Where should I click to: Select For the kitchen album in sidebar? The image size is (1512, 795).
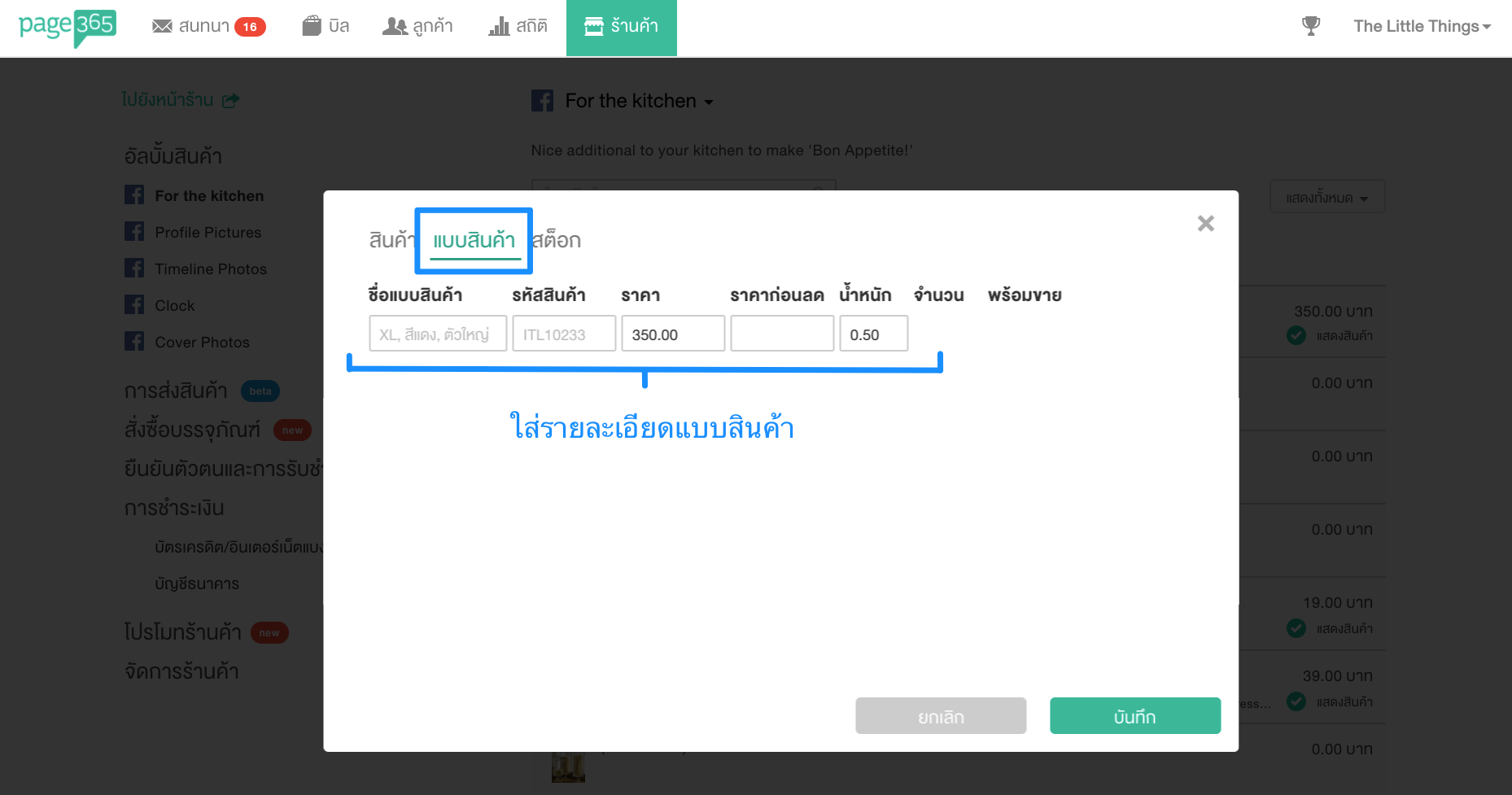[x=209, y=195]
